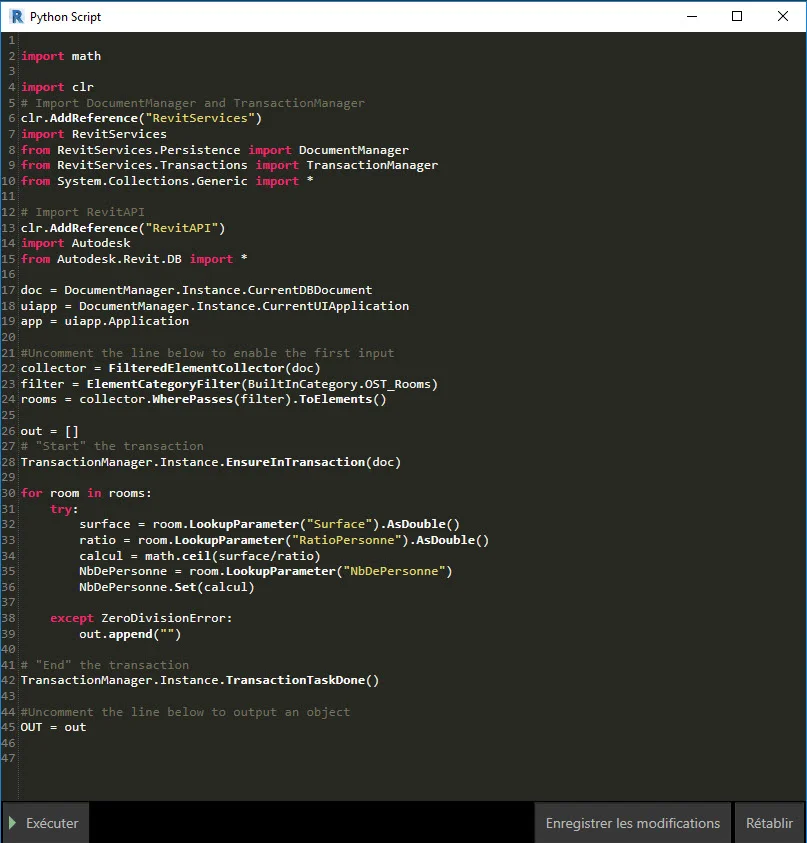The width and height of the screenshot is (807, 843).
Task: Click the green play arrow icon
Action: (x=12, y=823)
